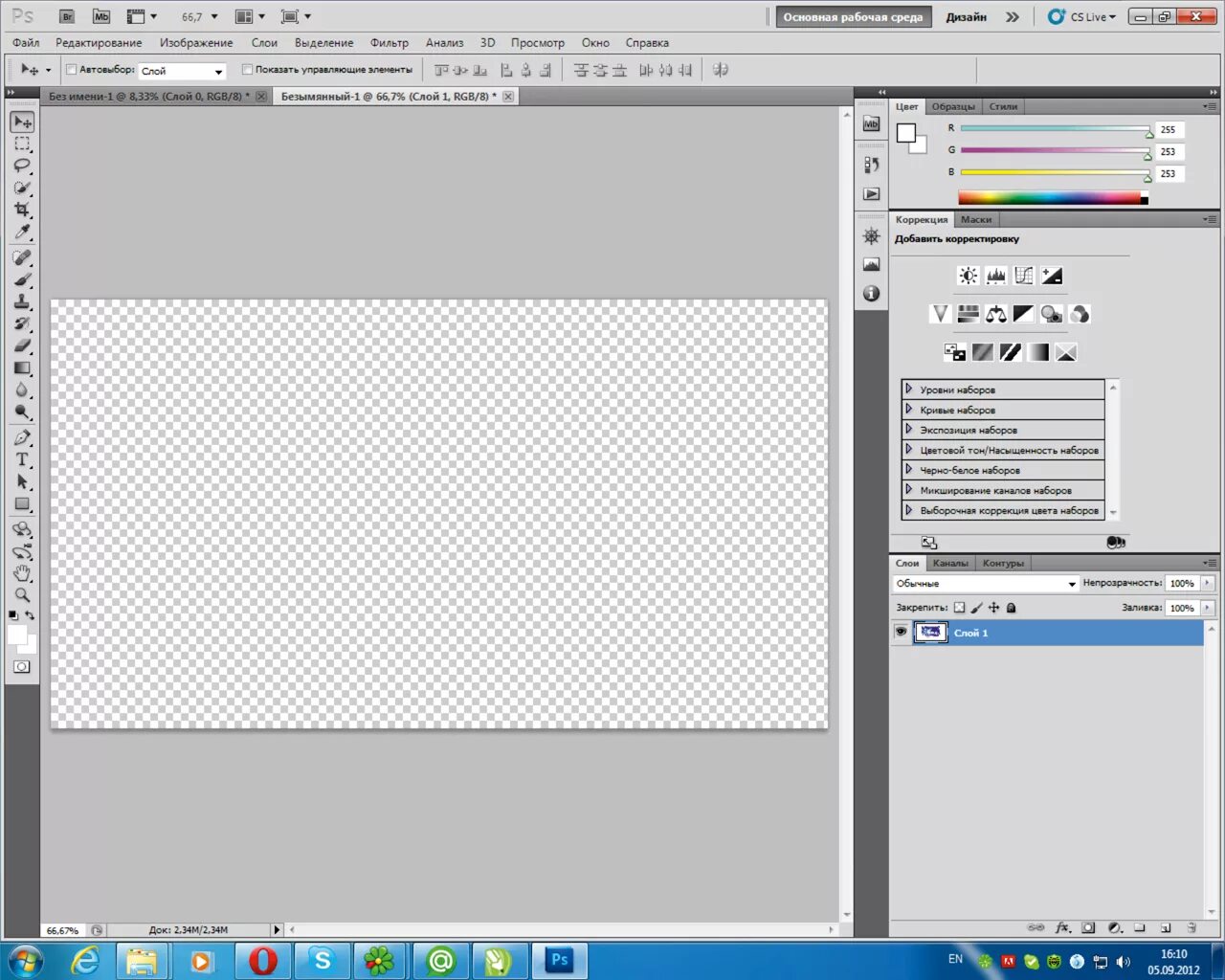
Task: Open the Фильтр menu
Action: (390, 42)
